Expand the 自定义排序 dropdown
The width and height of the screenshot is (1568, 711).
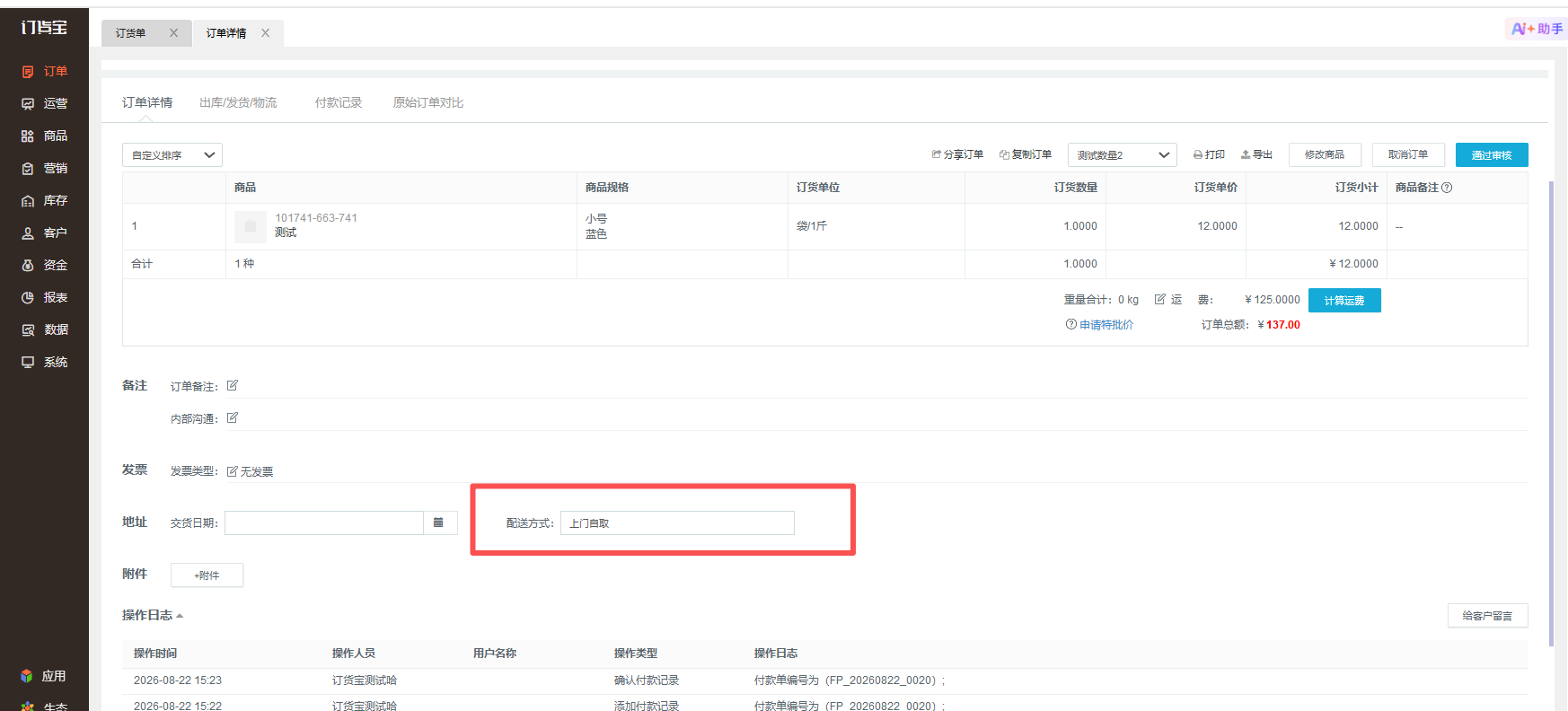point(172,155)
